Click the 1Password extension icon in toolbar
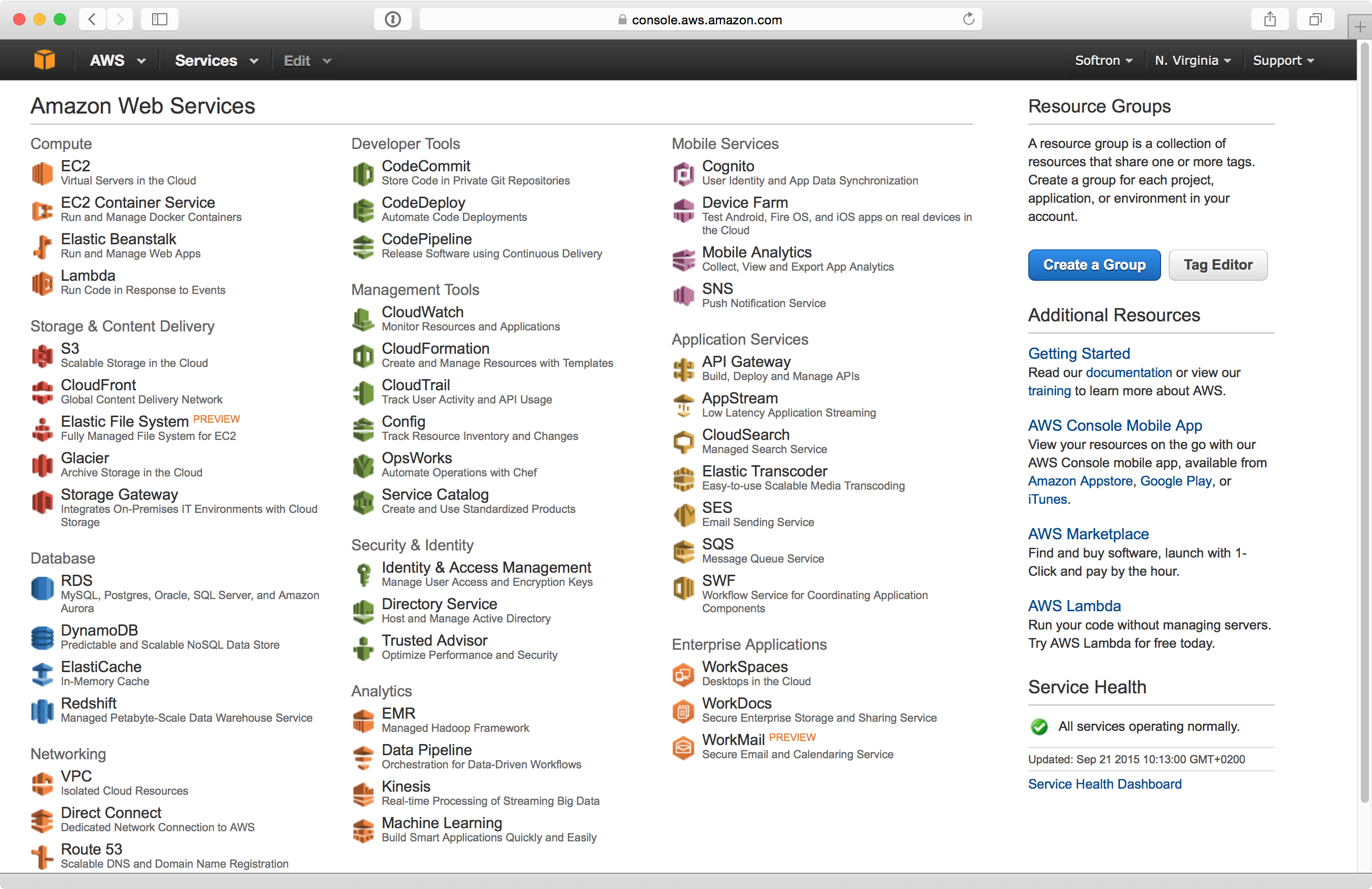 pos(392,20)
